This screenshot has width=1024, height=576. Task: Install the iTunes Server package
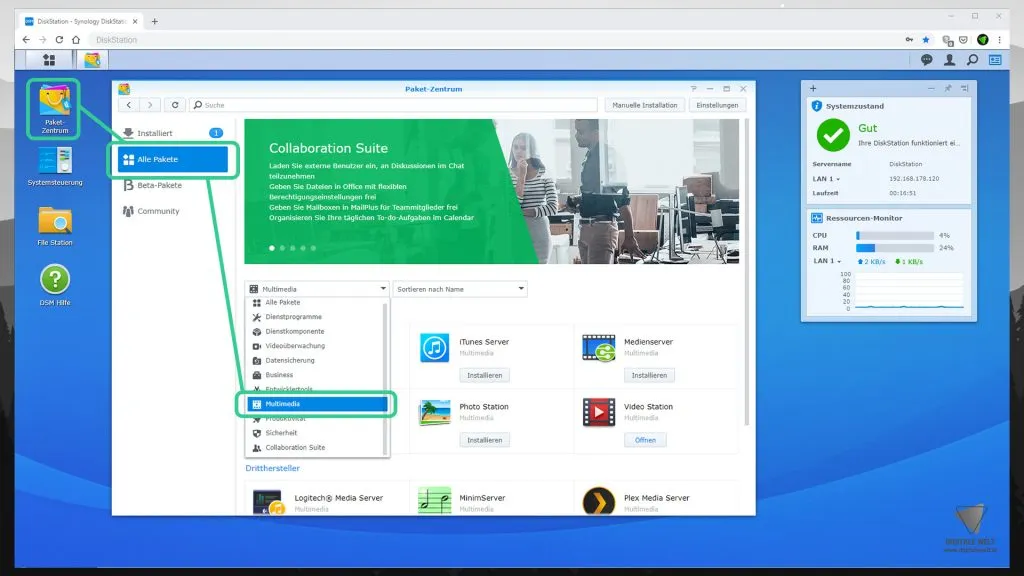pos(485,376)
